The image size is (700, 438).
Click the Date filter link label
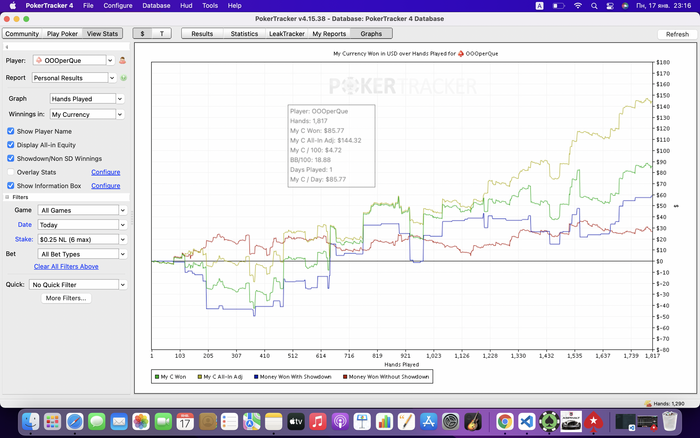(x=25, y=225)
